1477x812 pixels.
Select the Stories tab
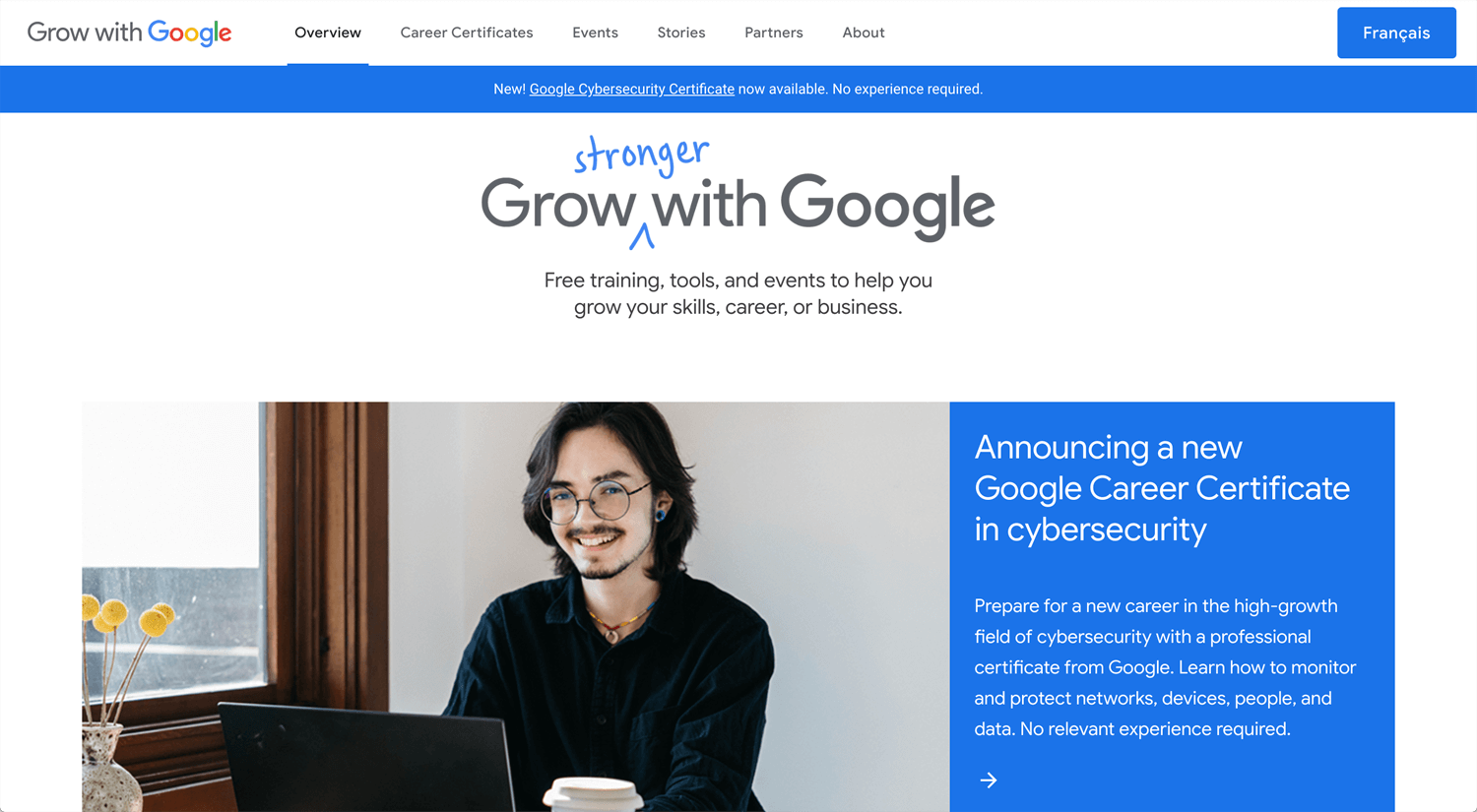tap(681, 32)
